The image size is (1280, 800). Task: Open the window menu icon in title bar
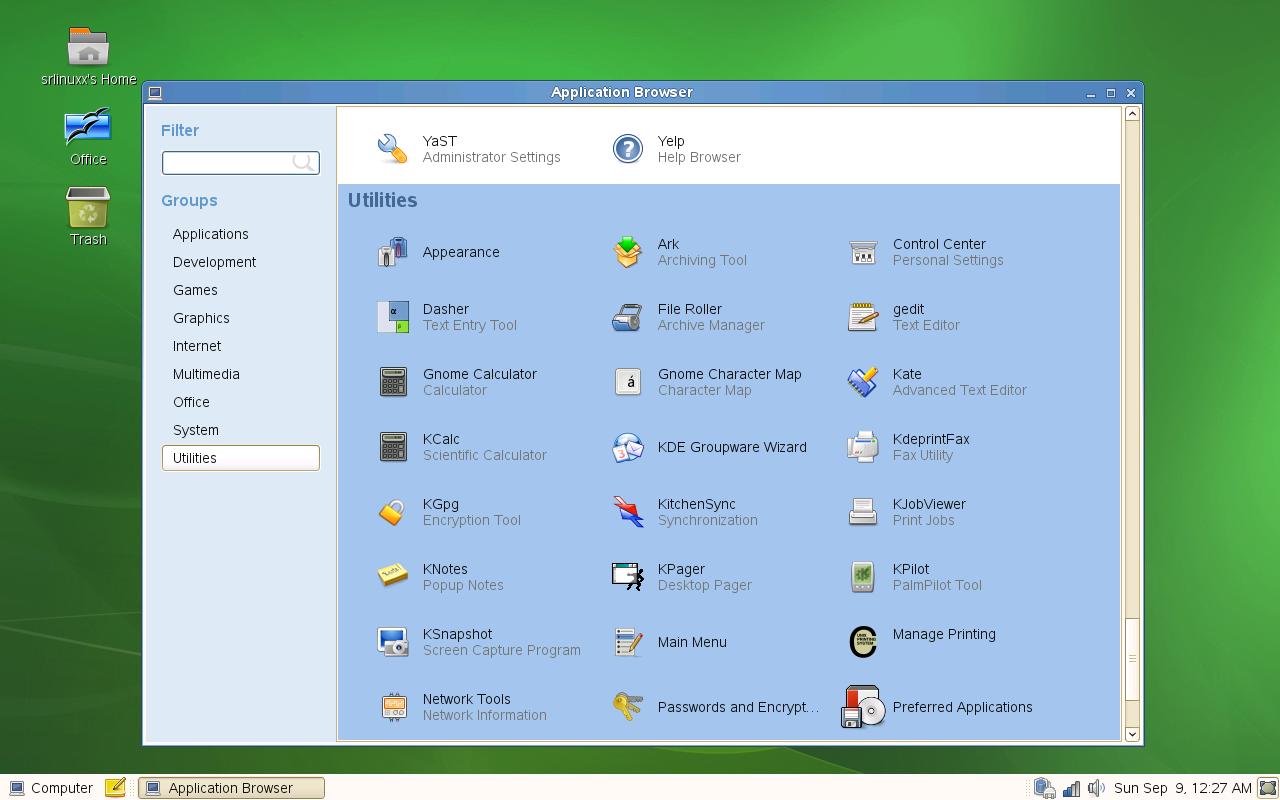point(155,93)
